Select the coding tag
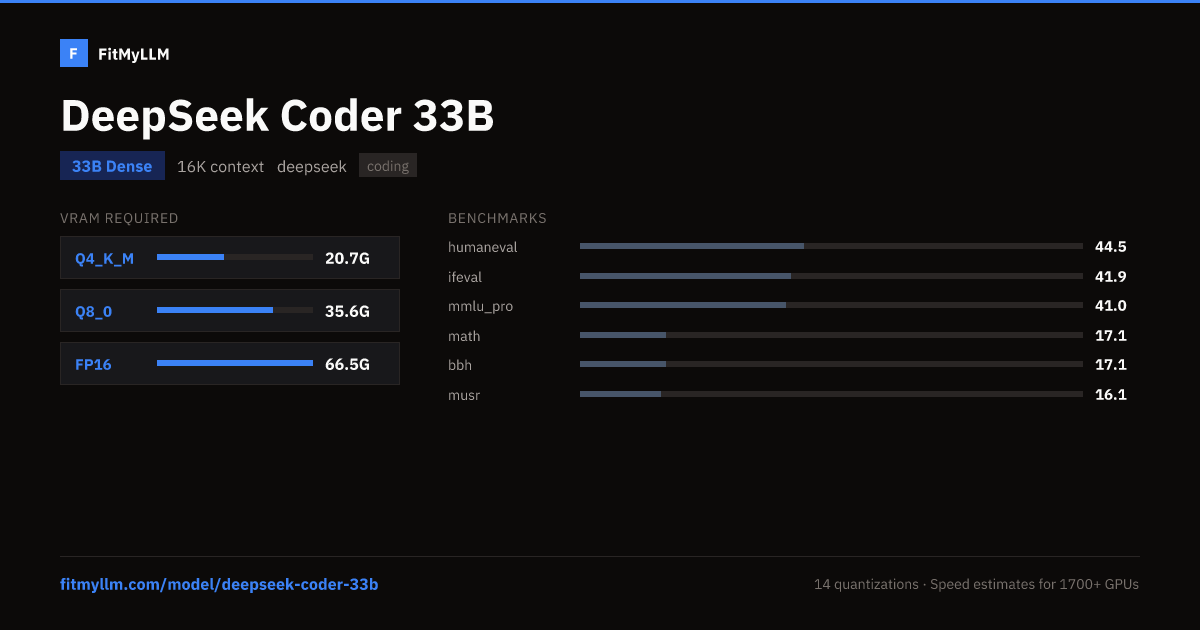1200x630 pixels. (388, 166)
